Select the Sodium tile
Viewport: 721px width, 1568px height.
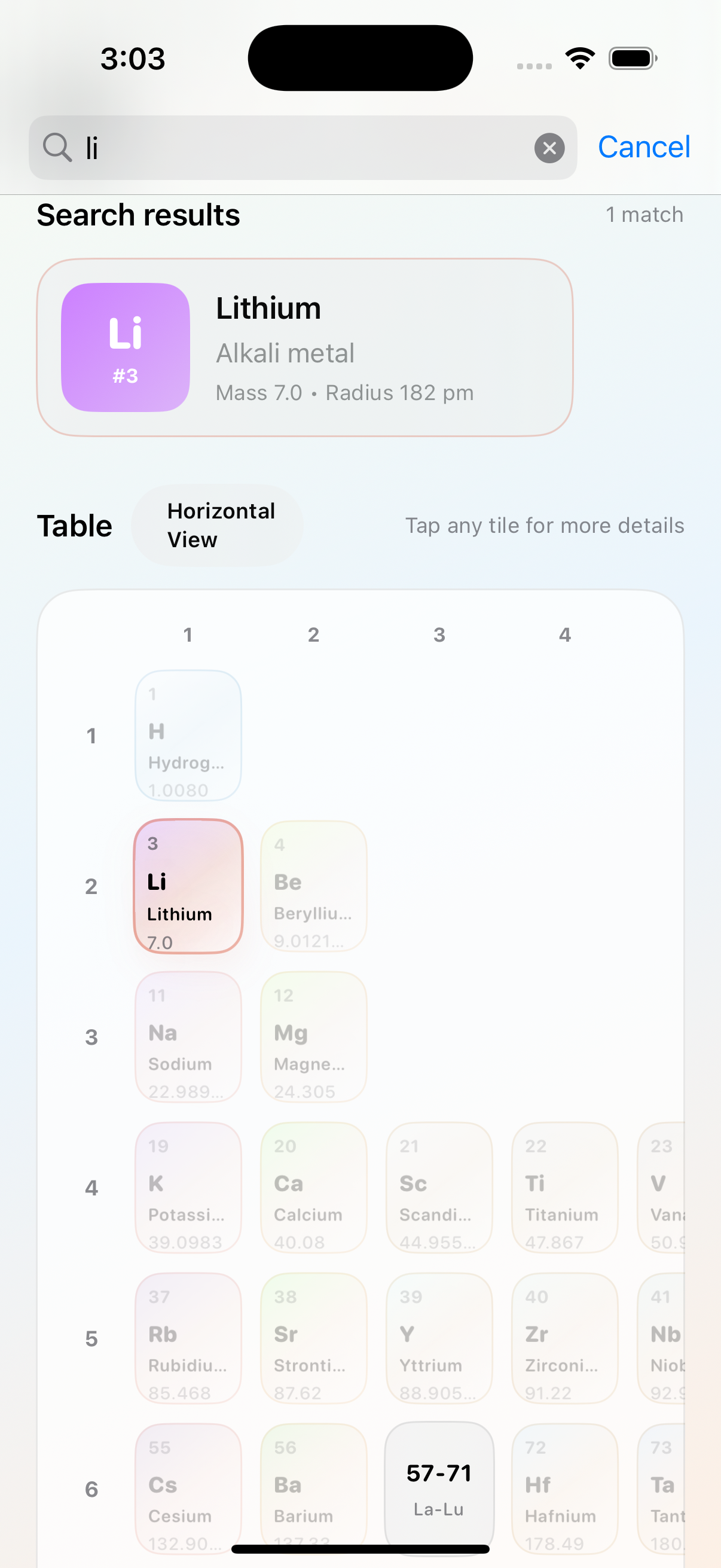coord(188,1036)
